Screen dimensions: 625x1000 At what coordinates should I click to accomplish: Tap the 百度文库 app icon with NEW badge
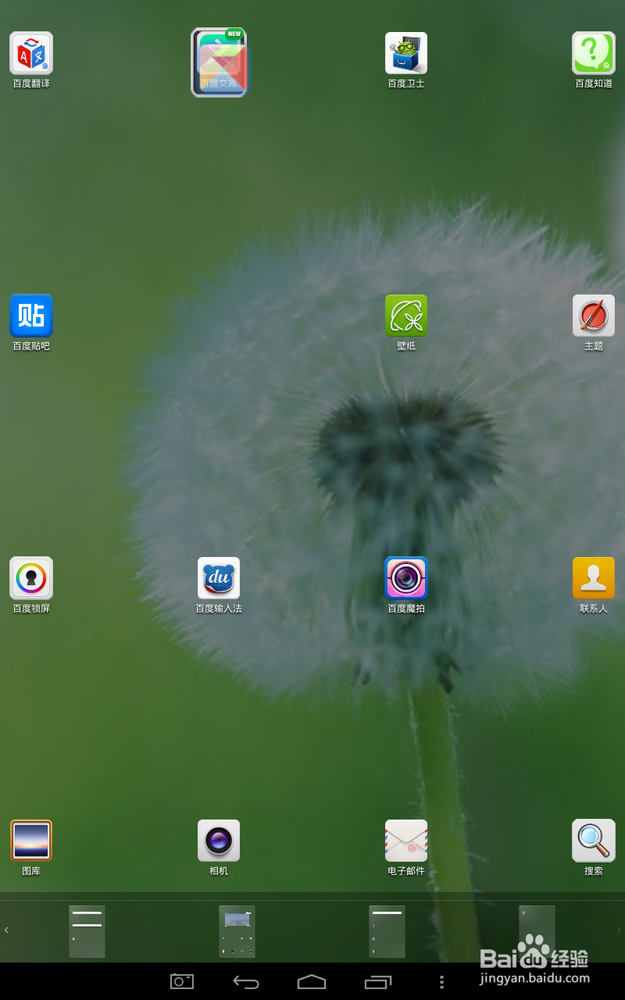pyautogui.click(x=219, y=62)
